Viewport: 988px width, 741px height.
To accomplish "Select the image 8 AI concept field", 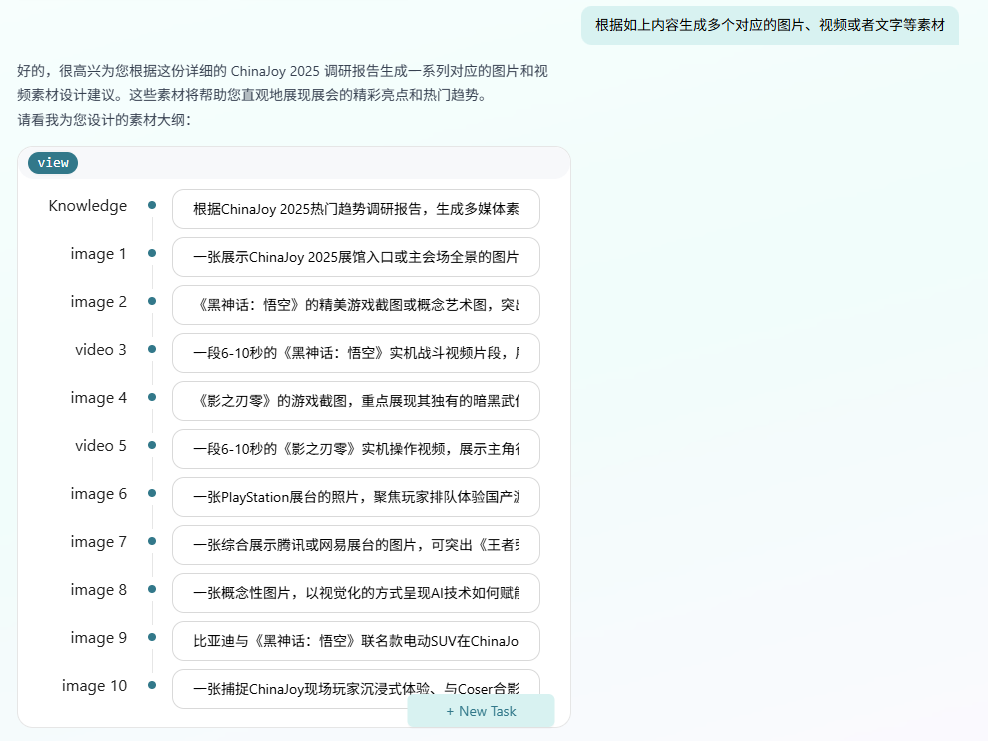I will (356, 593).
